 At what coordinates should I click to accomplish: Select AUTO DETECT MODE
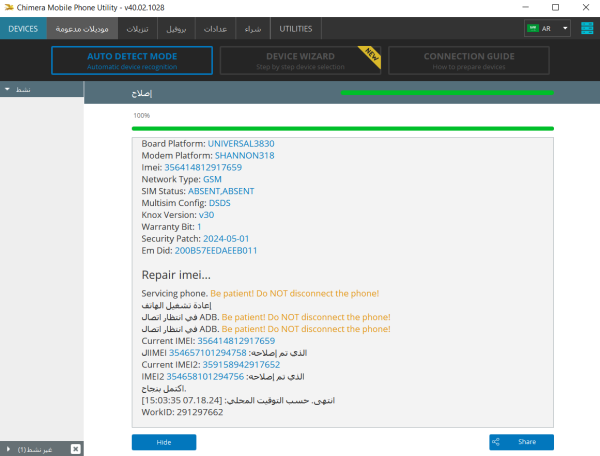pyautogui.click(x=132, y=60)
